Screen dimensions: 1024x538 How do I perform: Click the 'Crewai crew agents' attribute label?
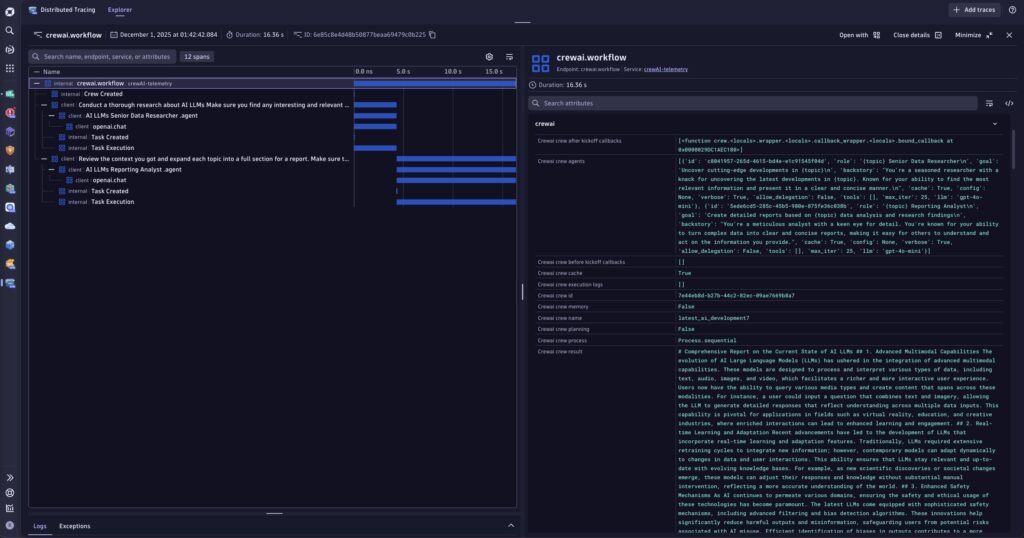pos(560,161)
